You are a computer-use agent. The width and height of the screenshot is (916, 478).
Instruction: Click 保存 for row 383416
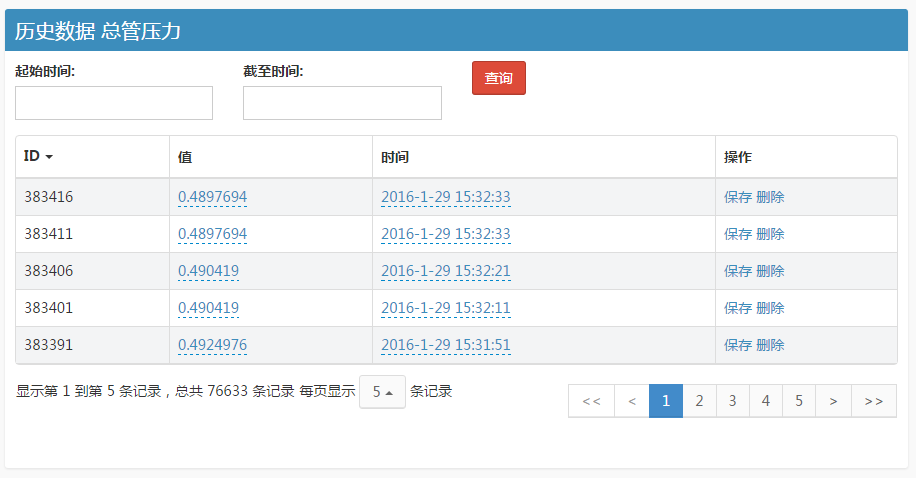pyautogui.click(x=738, y=197)
